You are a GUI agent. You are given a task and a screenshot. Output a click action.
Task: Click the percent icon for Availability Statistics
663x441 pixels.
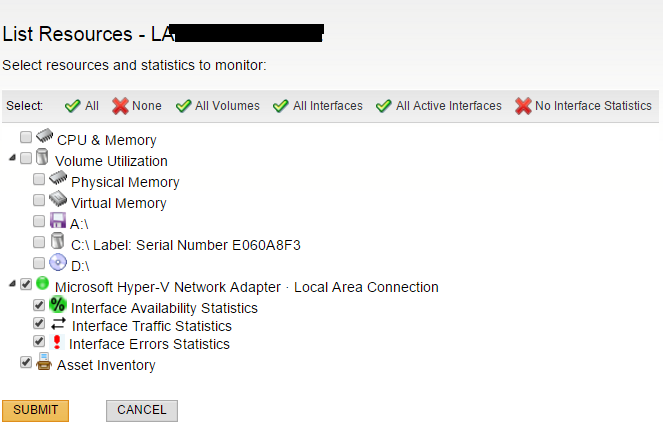[57, 305]
